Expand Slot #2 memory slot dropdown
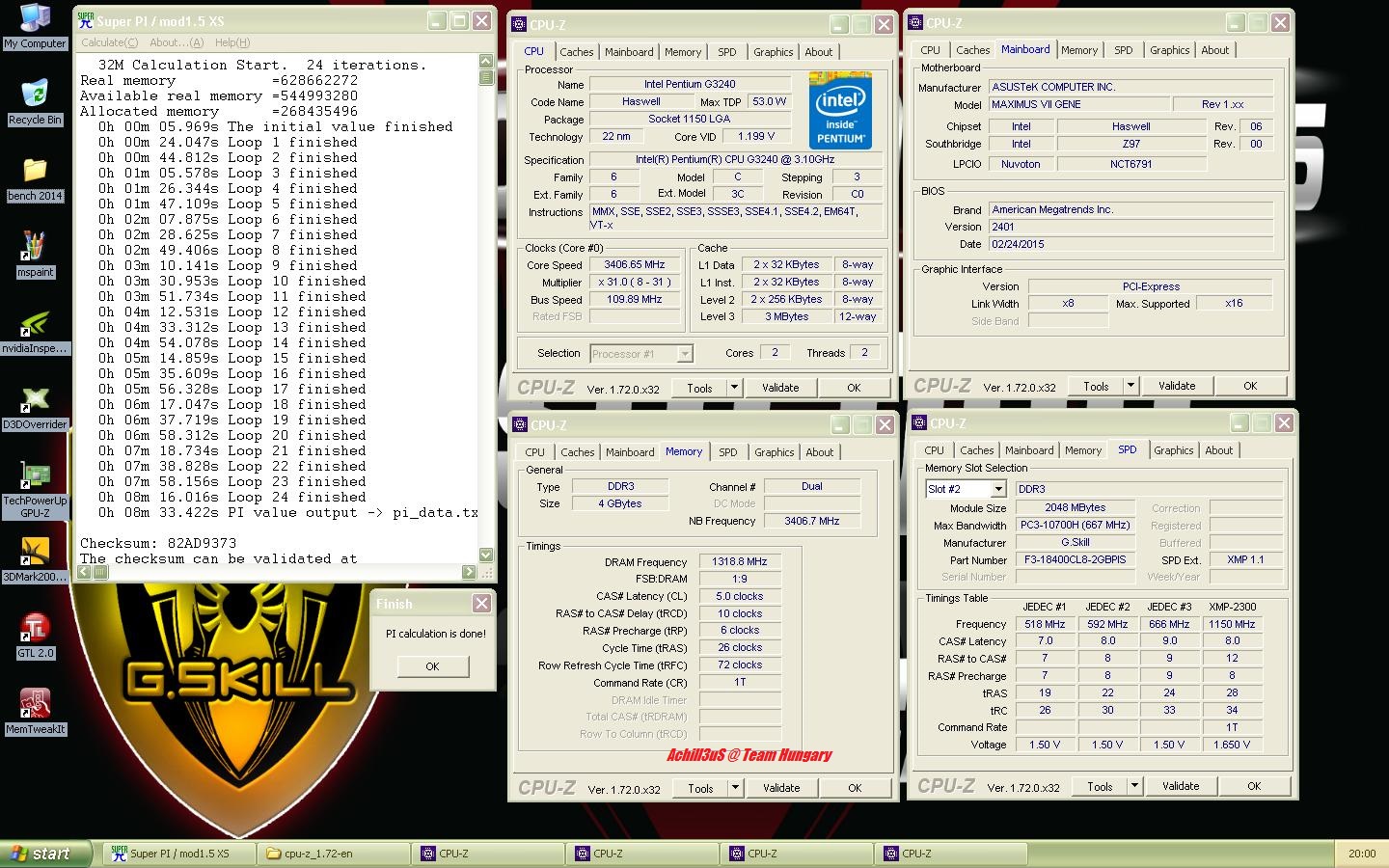 [998, 490]
